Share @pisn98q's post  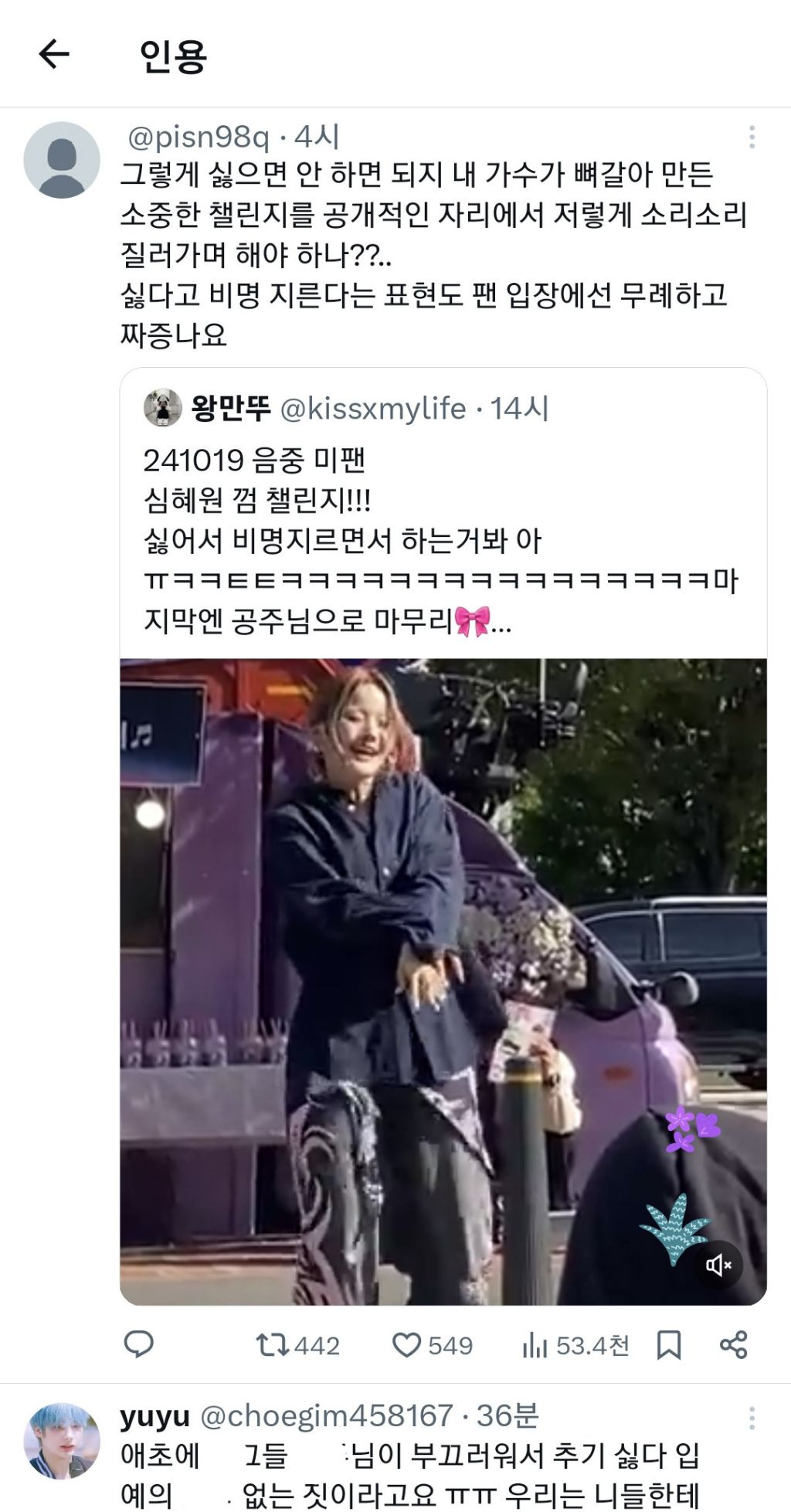(x=733, y=1345)
